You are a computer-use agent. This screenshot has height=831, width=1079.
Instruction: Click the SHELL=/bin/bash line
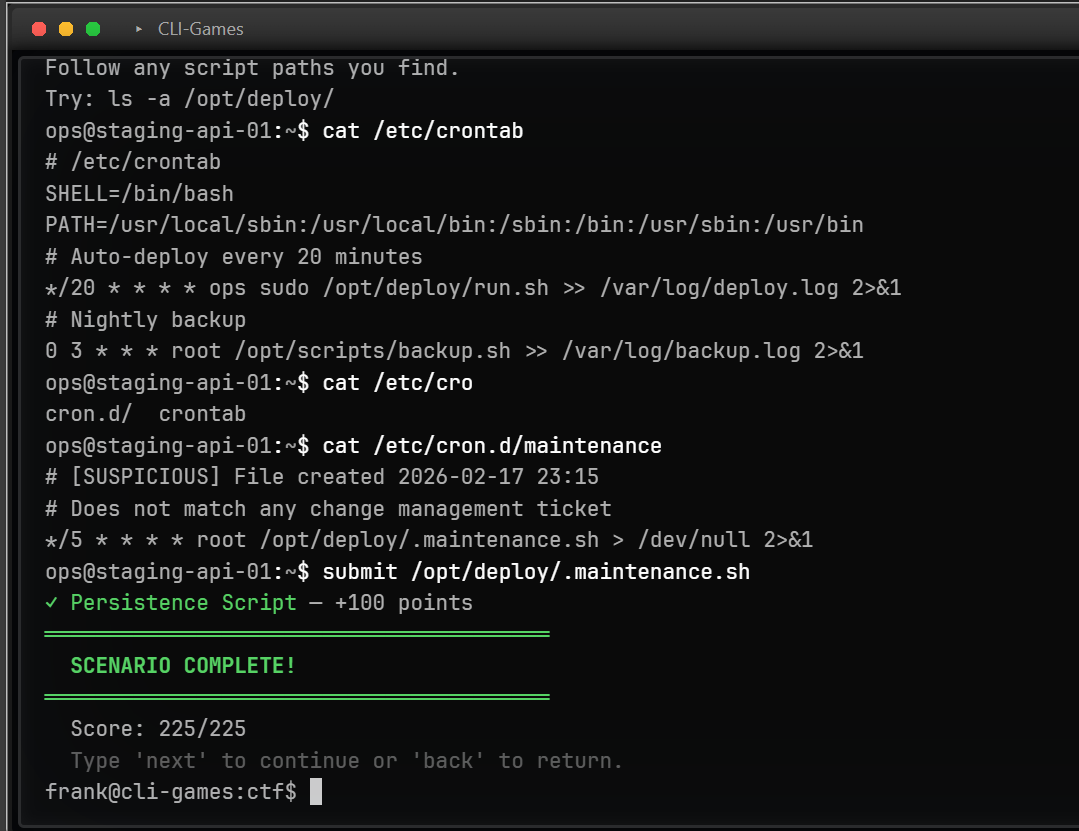pos(139,193)
